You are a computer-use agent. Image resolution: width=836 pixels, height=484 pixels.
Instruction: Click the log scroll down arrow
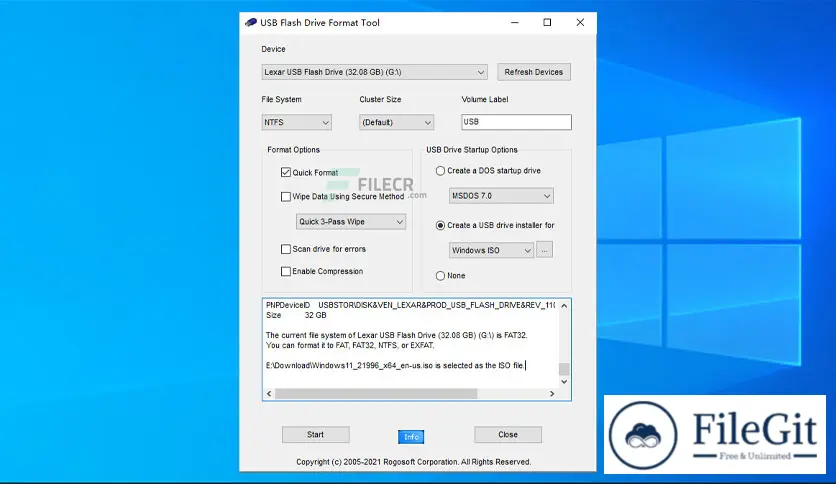pyautogui.click(x=564, y=382)
